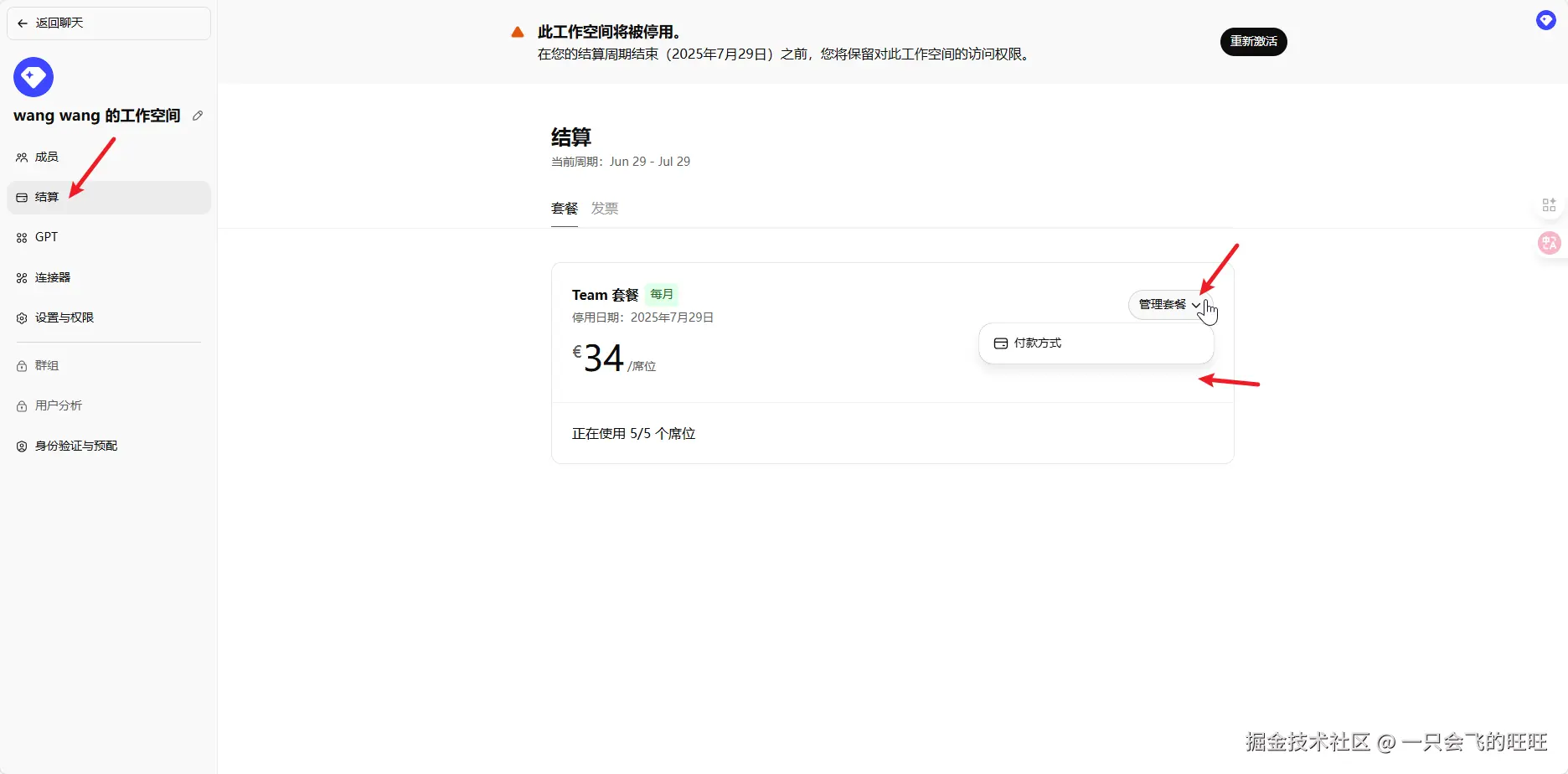Open the profile avatar at top right
The image size is (1568, 774).
(x=1546, y=20)
